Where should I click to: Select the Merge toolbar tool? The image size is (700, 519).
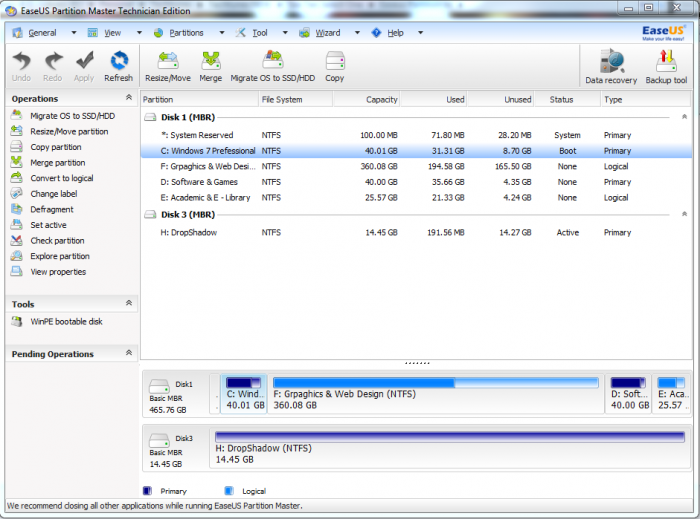point(211,66)
